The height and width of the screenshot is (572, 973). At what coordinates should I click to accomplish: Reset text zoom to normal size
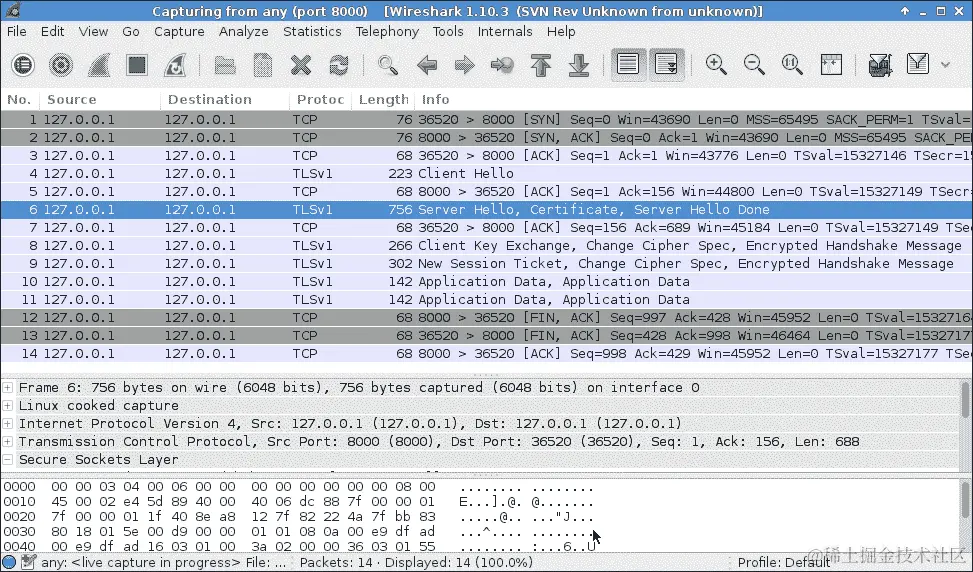(x=792, y=65)
